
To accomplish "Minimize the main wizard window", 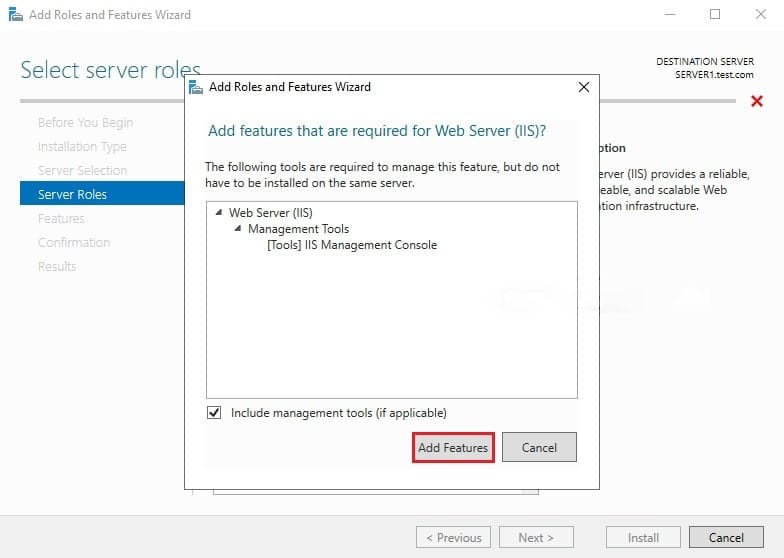I will click(x=670, y=14).
